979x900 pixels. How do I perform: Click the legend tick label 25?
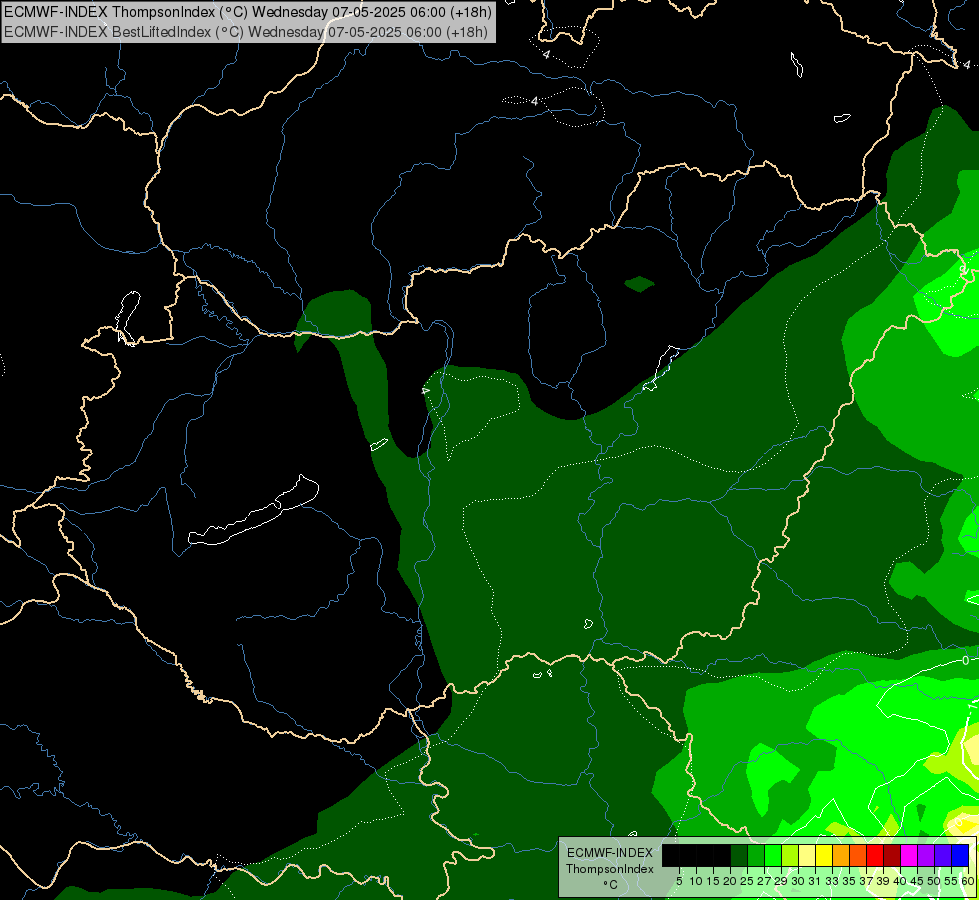click(x=747, y=881)
